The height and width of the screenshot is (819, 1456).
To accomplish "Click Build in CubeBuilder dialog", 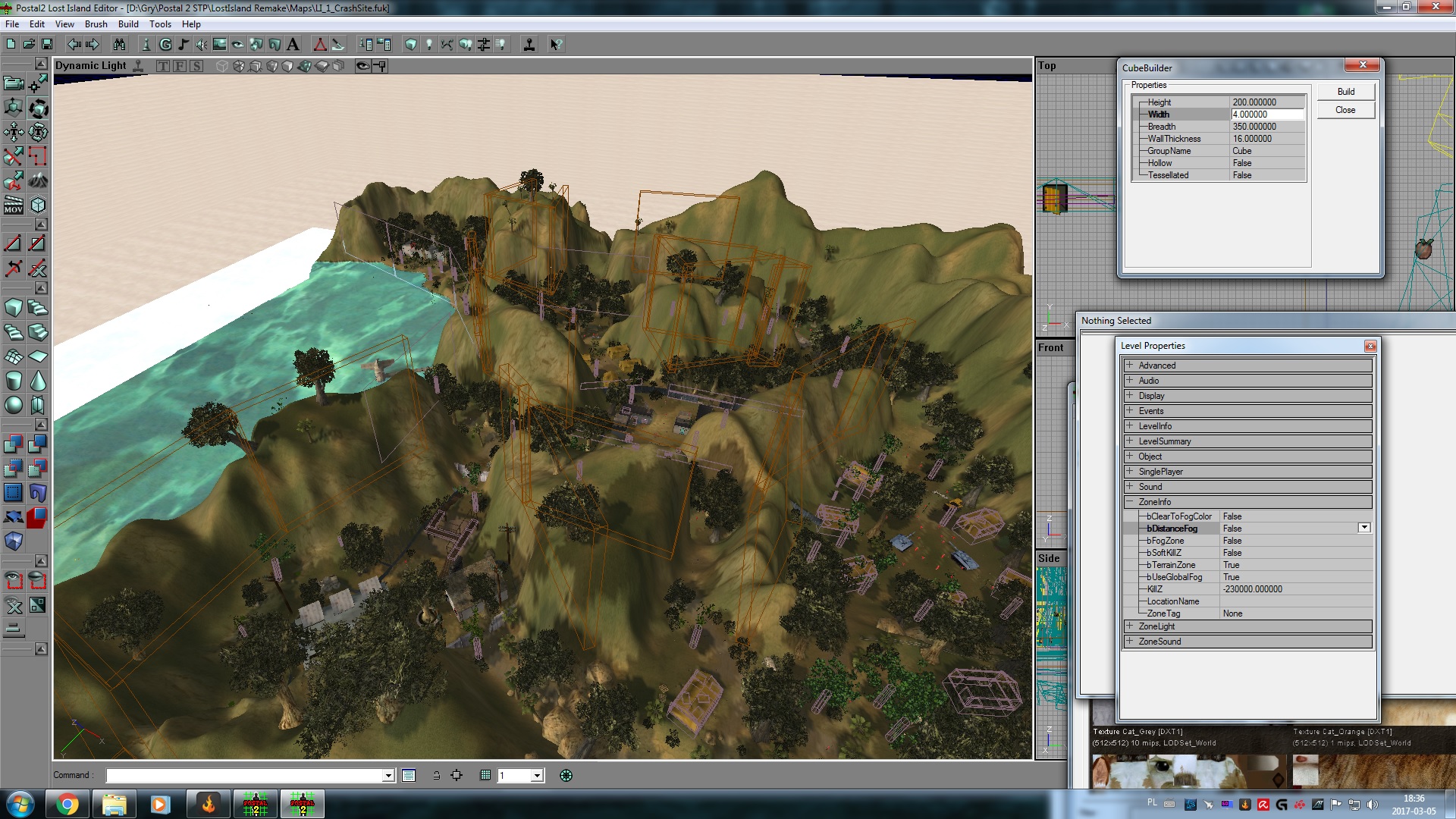I will tap(1345, 92).
